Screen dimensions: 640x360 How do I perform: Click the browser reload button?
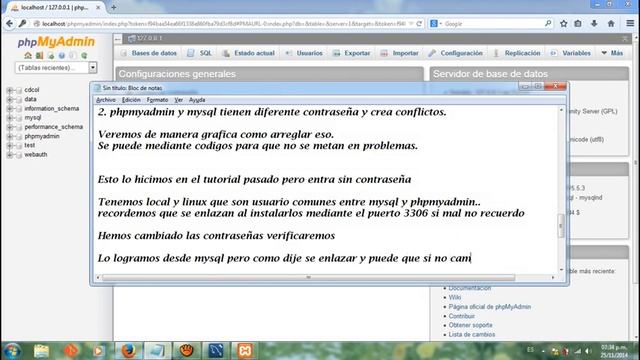pos(419,24)
